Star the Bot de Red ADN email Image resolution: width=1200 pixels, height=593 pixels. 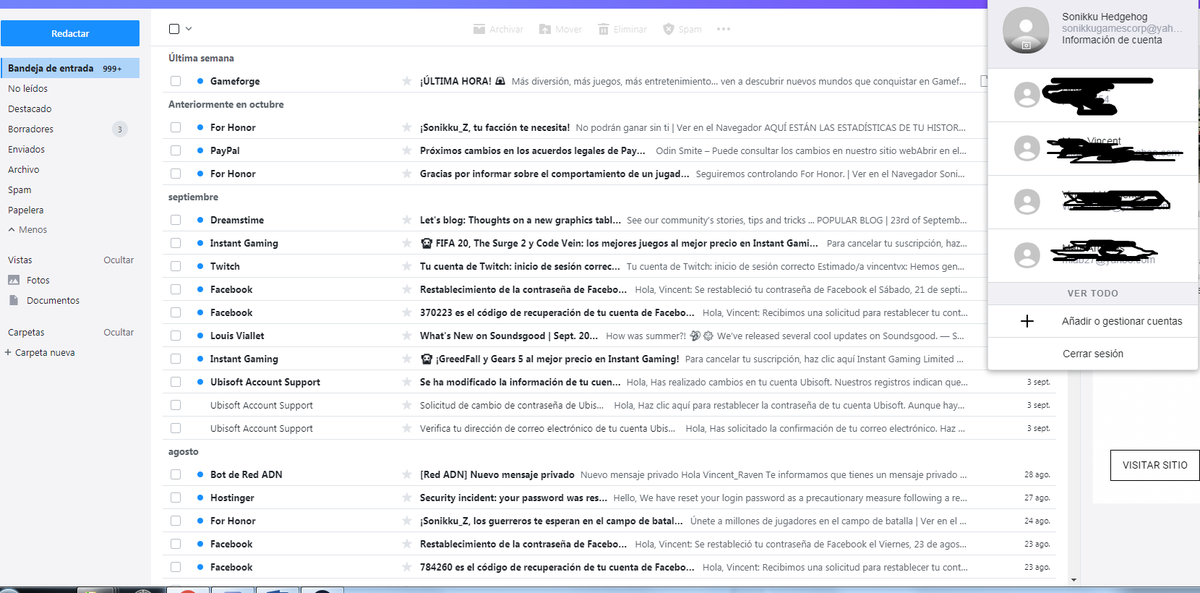406,475
